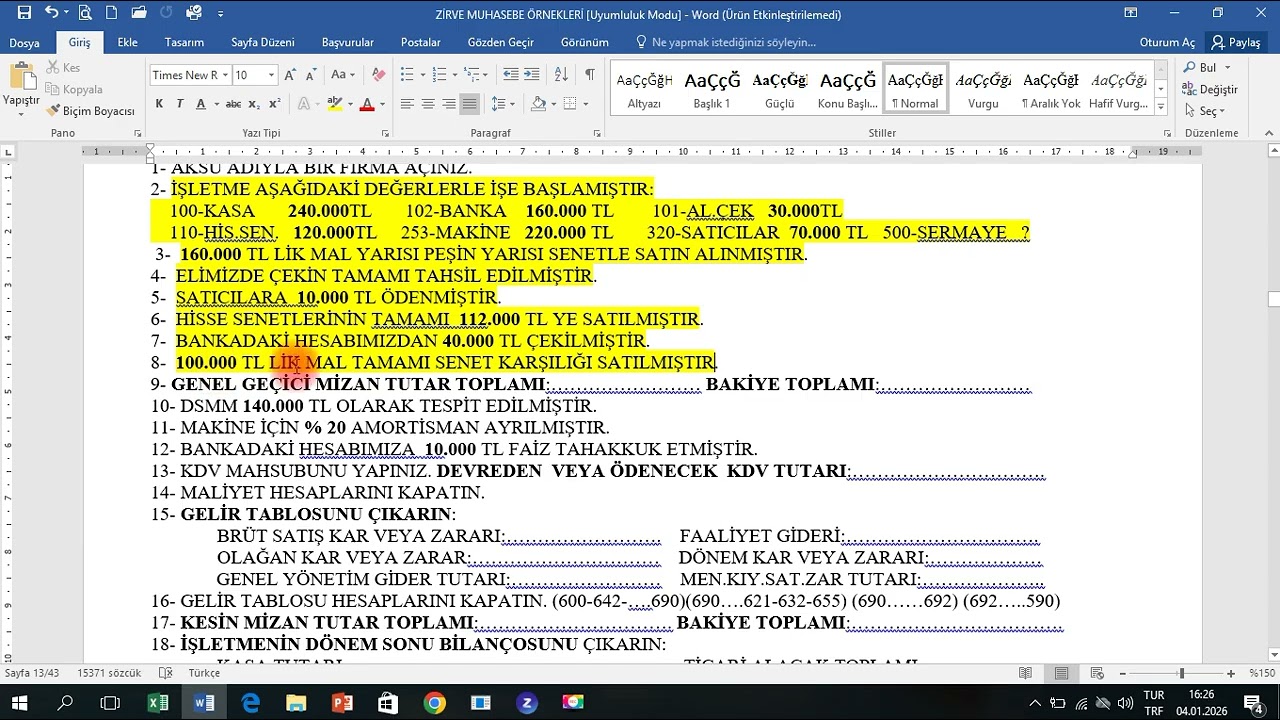Toggle italic (T) formatting

coord(180,104)
